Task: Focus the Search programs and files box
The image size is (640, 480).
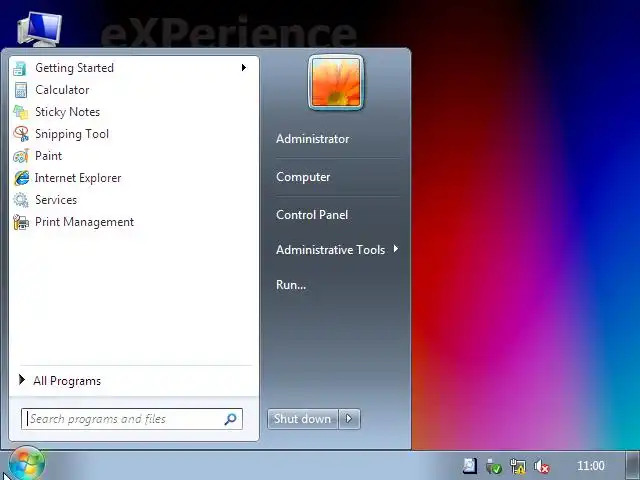Action: tap(132, 419)
